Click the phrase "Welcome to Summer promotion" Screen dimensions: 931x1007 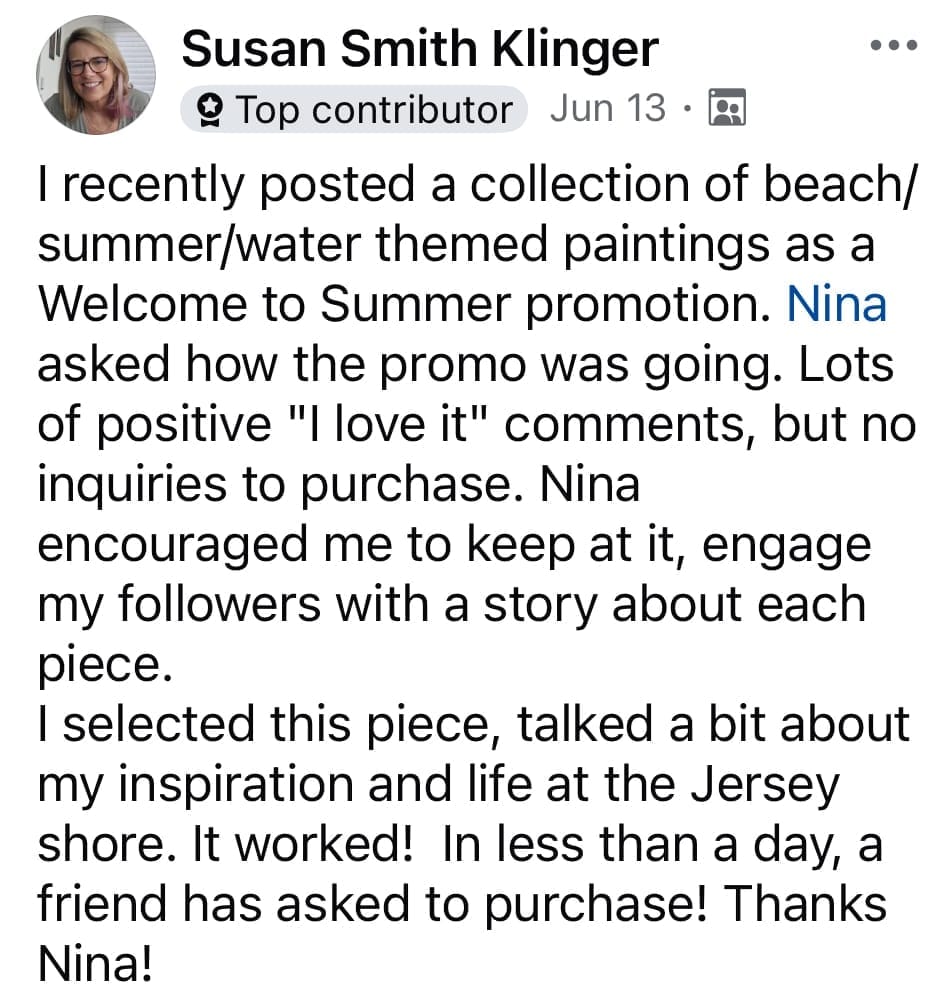395,305
